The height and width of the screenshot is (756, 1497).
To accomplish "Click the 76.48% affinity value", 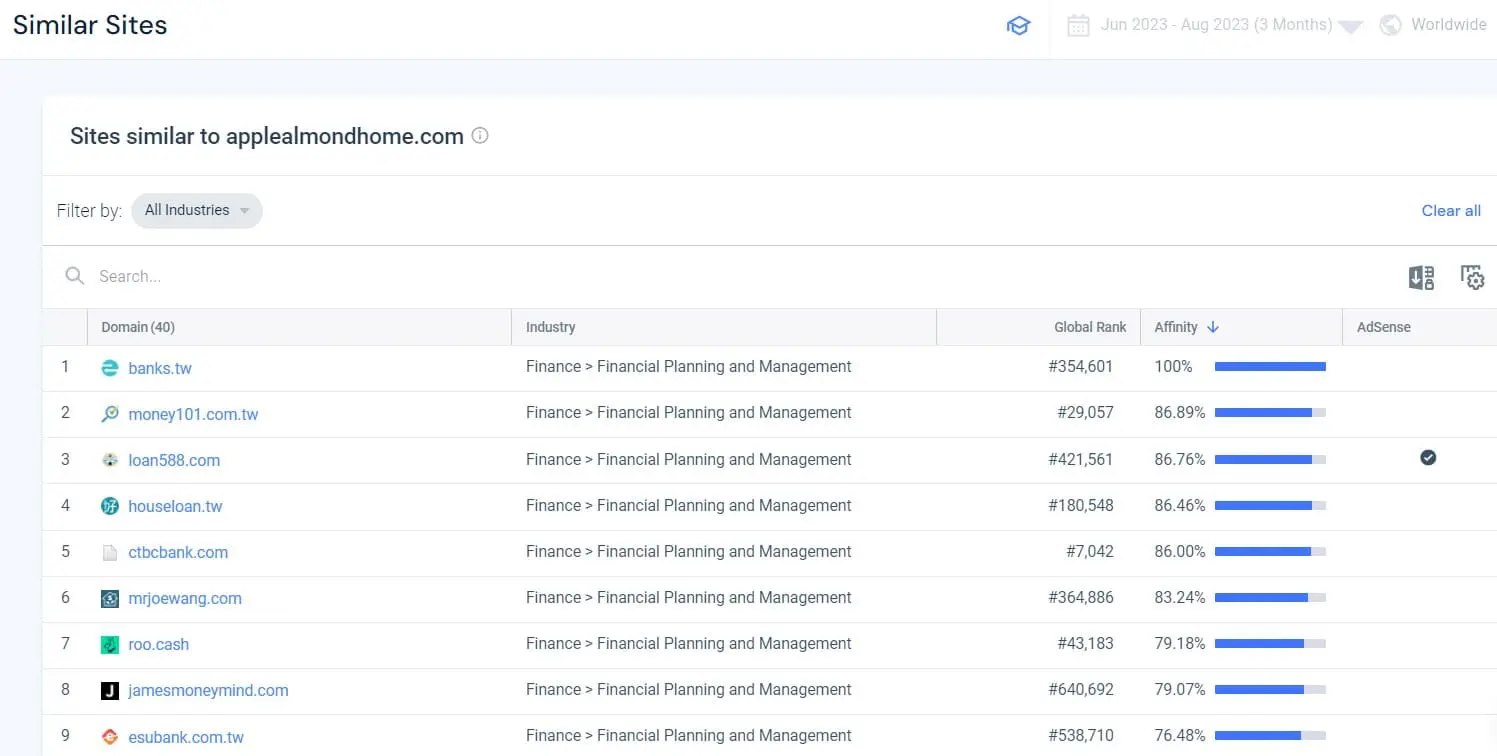I will coord(1180,735).
